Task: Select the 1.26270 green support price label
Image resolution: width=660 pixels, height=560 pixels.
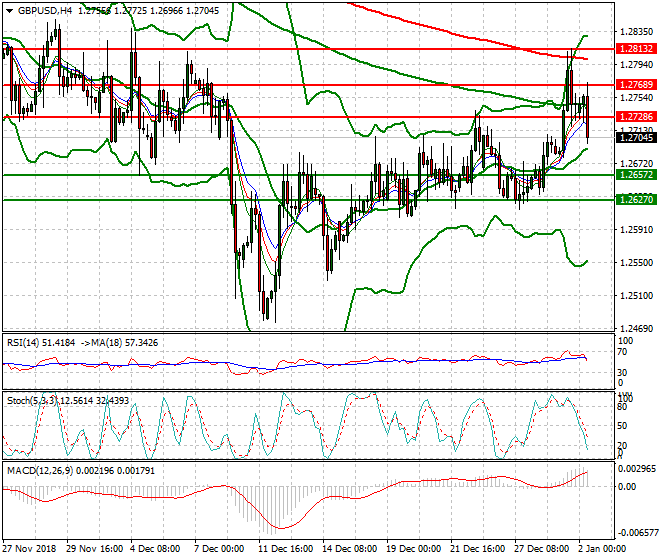Action: (x=636, y=199)
